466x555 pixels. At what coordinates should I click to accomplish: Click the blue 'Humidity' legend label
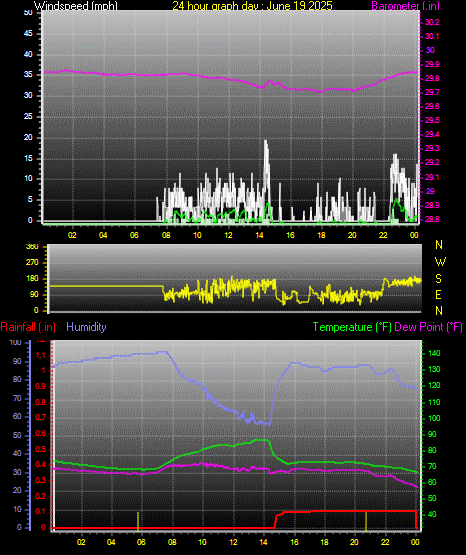click(x=86, y=327)
